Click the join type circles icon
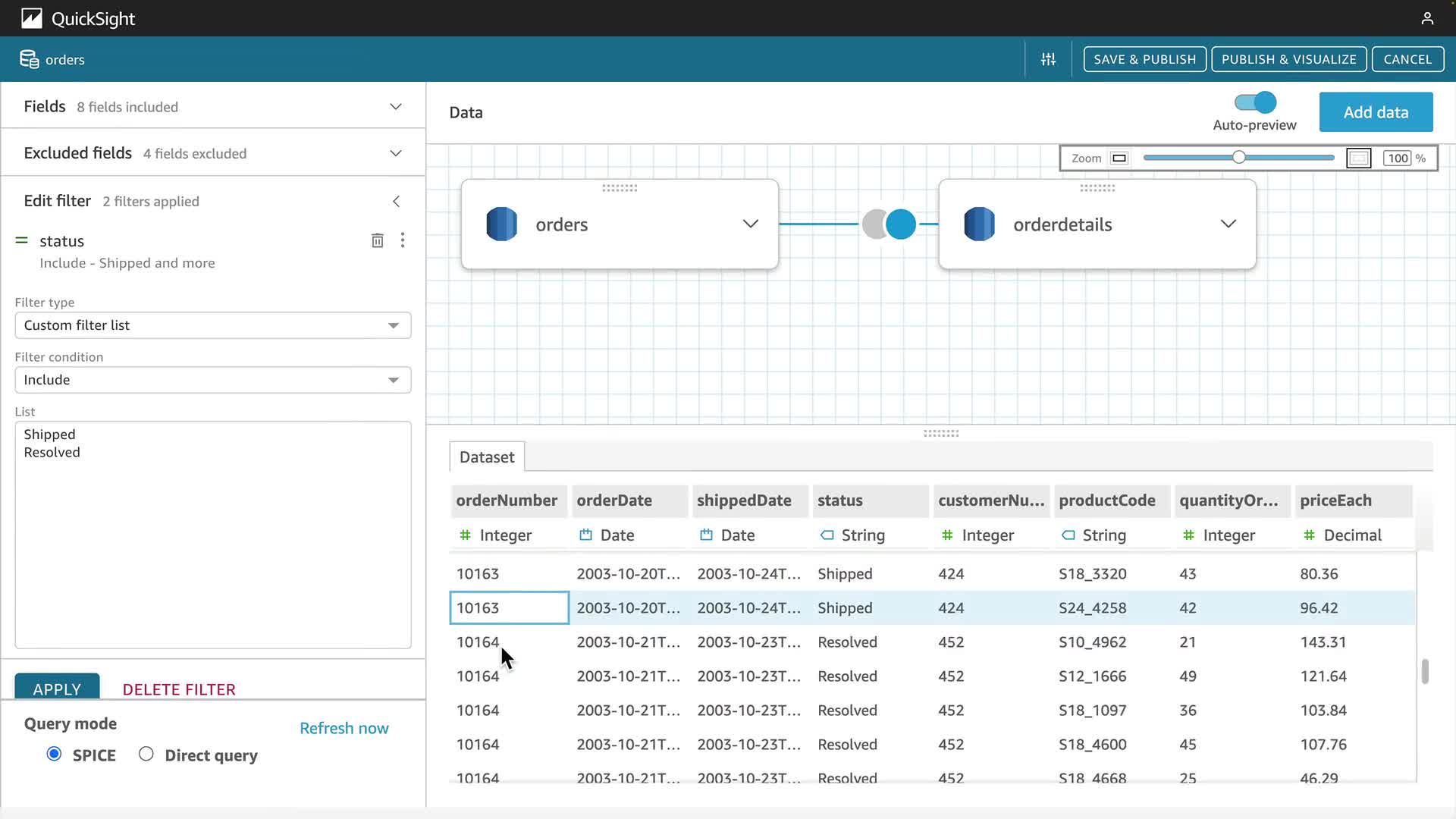The image size is (1456, 819). click(x=889, y=224)
